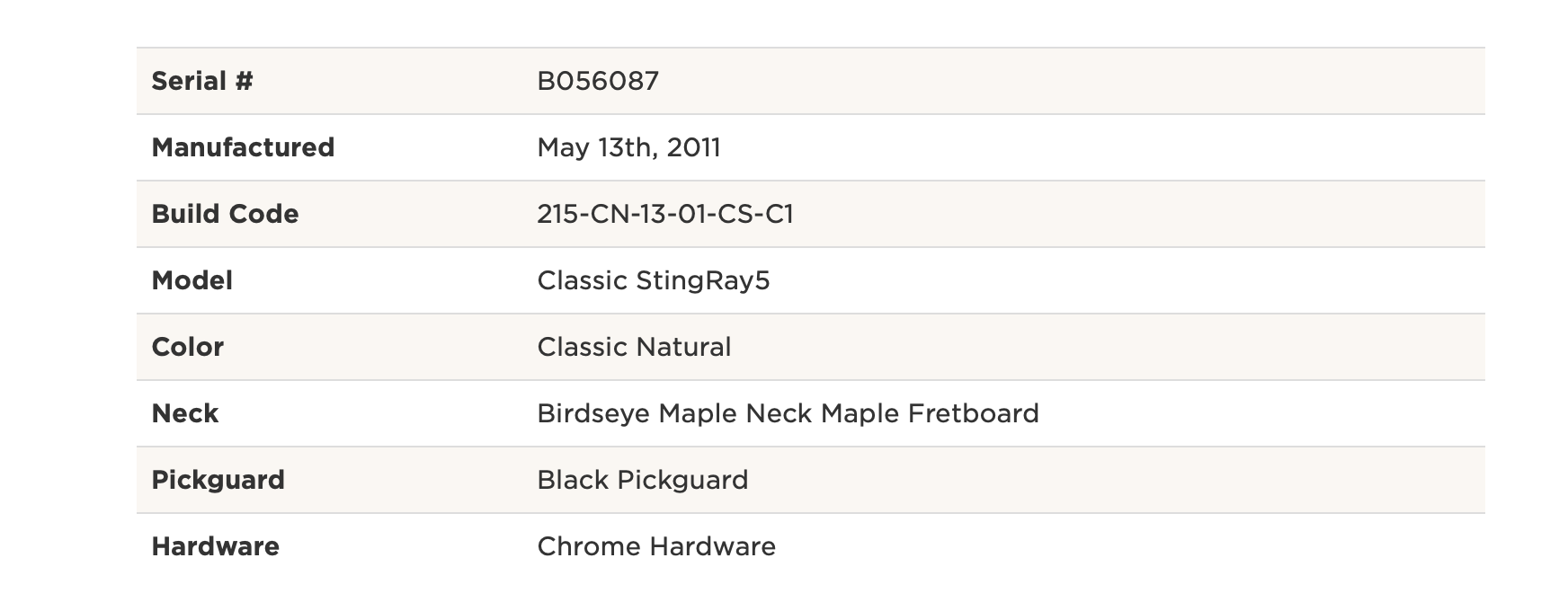The height and width of the screenshot is (611, 1568).
Task: Click the Manufactured row label
Action: [x=243, y=147]
